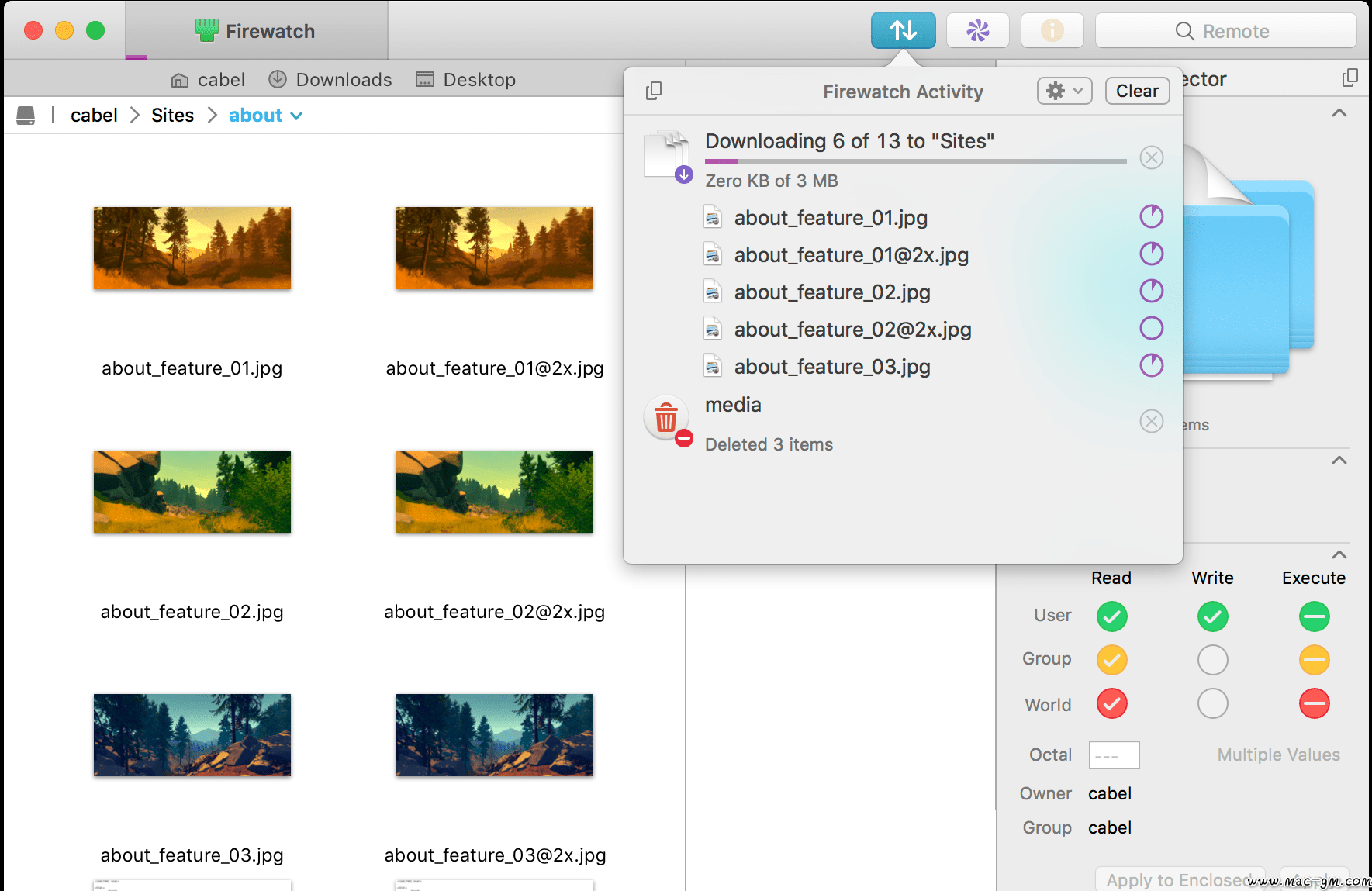
Task: Collapse the middle inspector section chevron
Action: click(1339, 461)
